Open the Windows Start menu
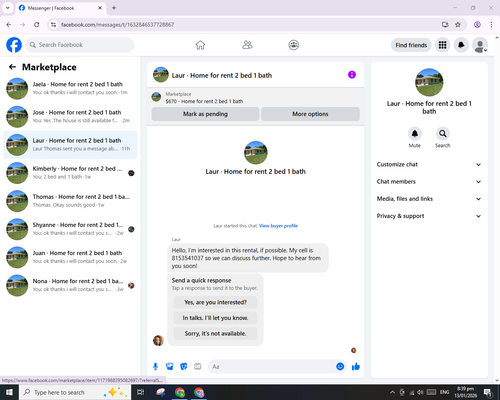This screenshot has height=400, width=500. (x=9, y=392)
